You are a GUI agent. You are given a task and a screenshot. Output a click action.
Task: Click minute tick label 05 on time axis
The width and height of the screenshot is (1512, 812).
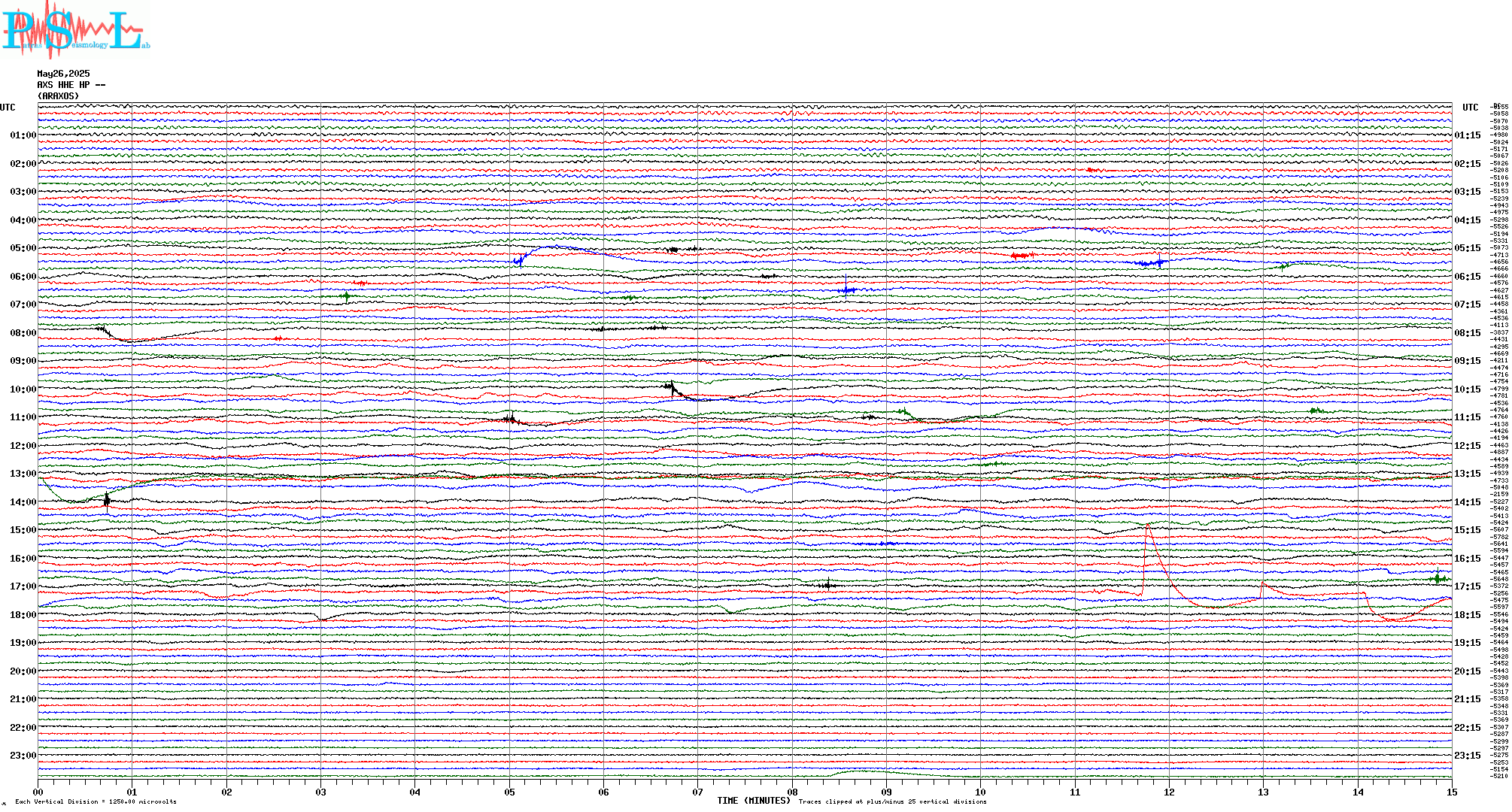click(509, 792)
